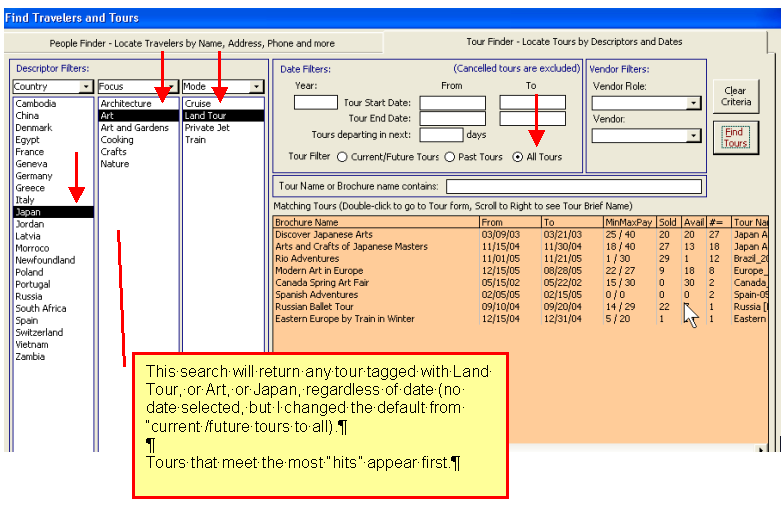Screen dimensions: 781x506
Task: Open the Country descriptor dropdown
Action: 88,87
